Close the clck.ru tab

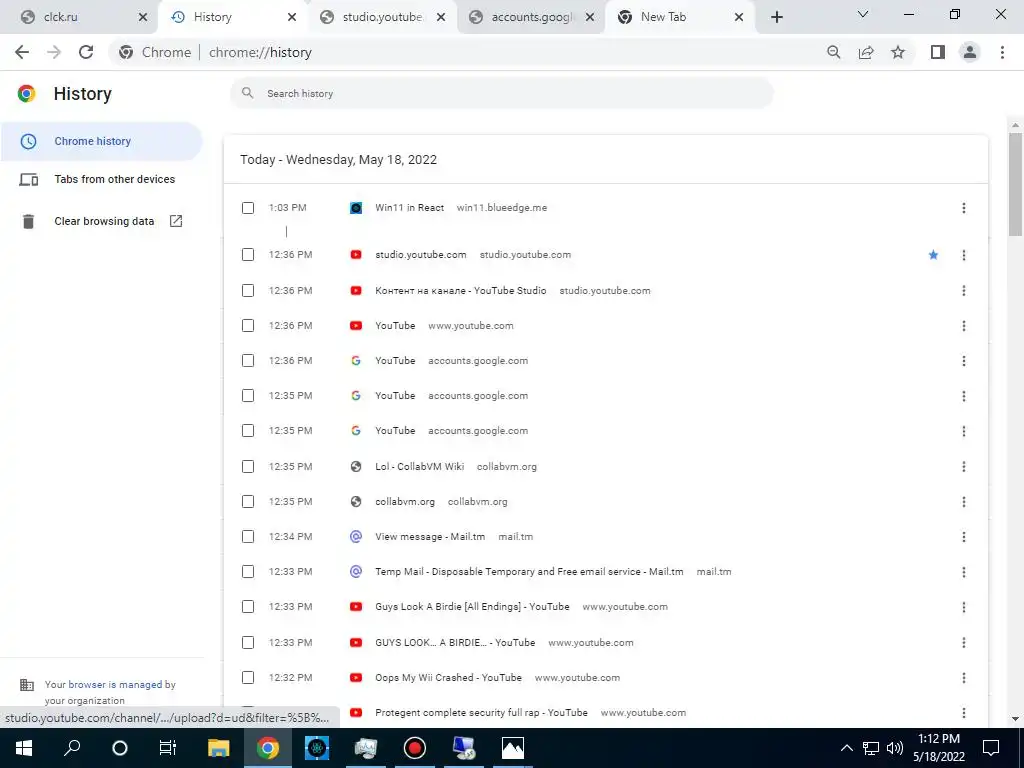coord(143,17)
